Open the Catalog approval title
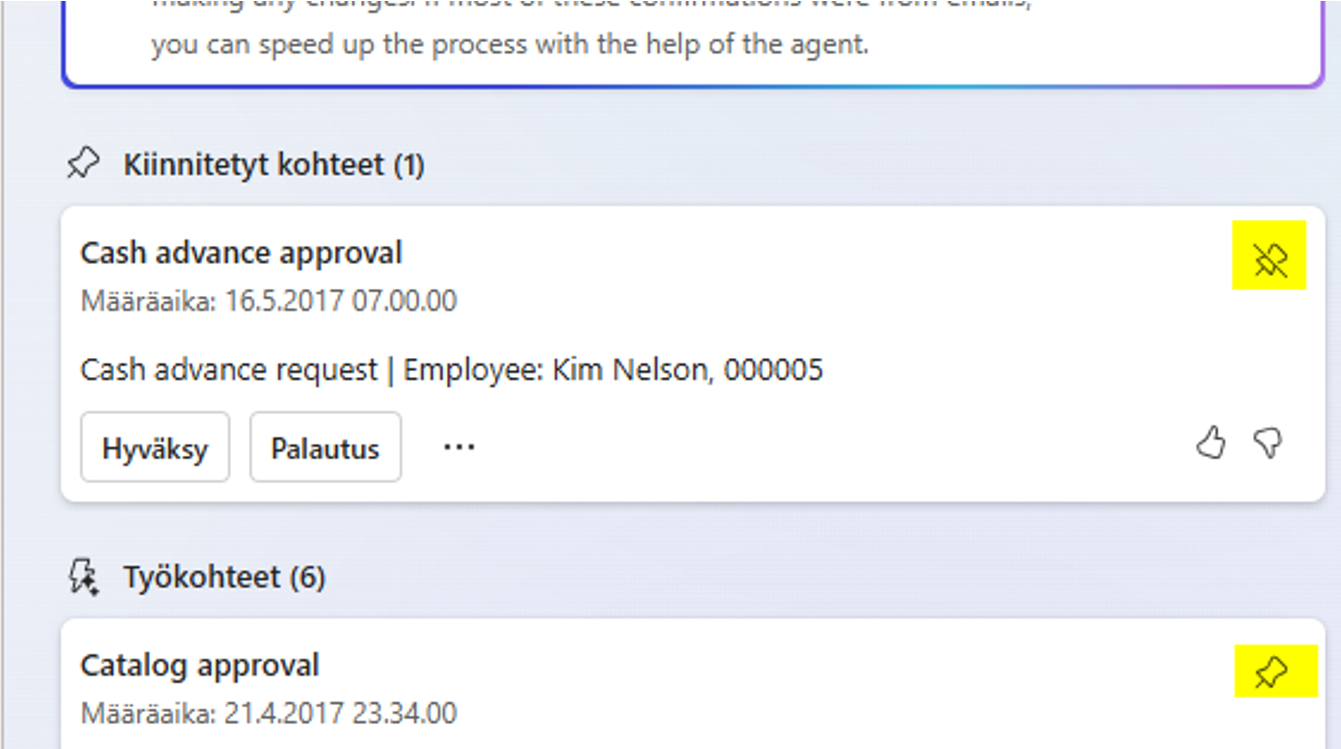 tap(199, 665)
